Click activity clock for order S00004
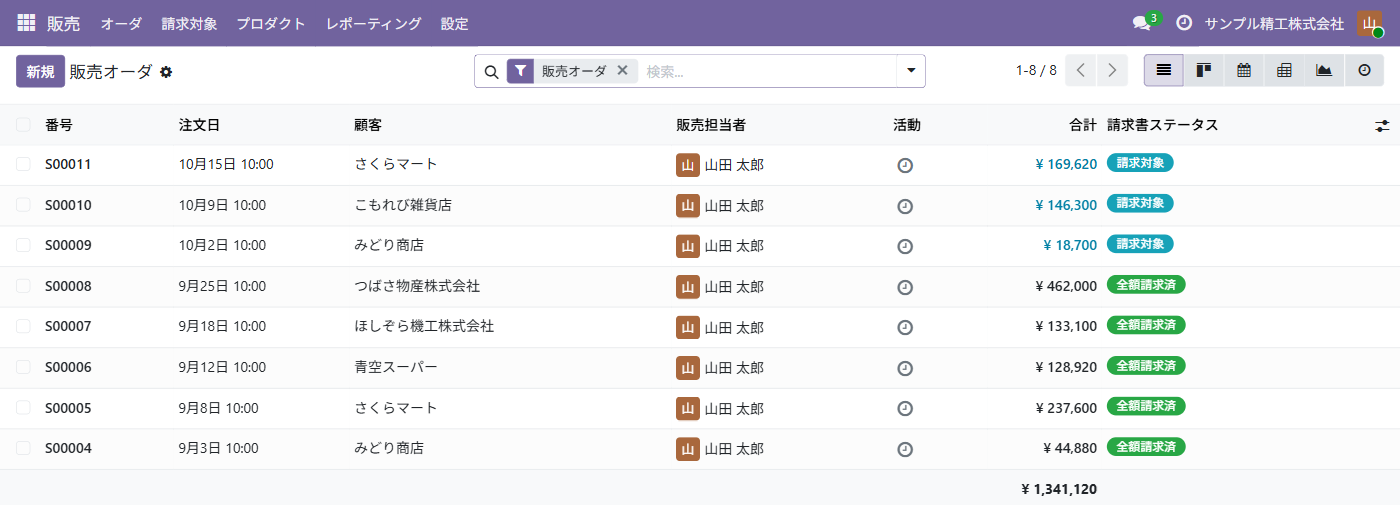This screenshot has width=1400, height=505. click(905, 449)
